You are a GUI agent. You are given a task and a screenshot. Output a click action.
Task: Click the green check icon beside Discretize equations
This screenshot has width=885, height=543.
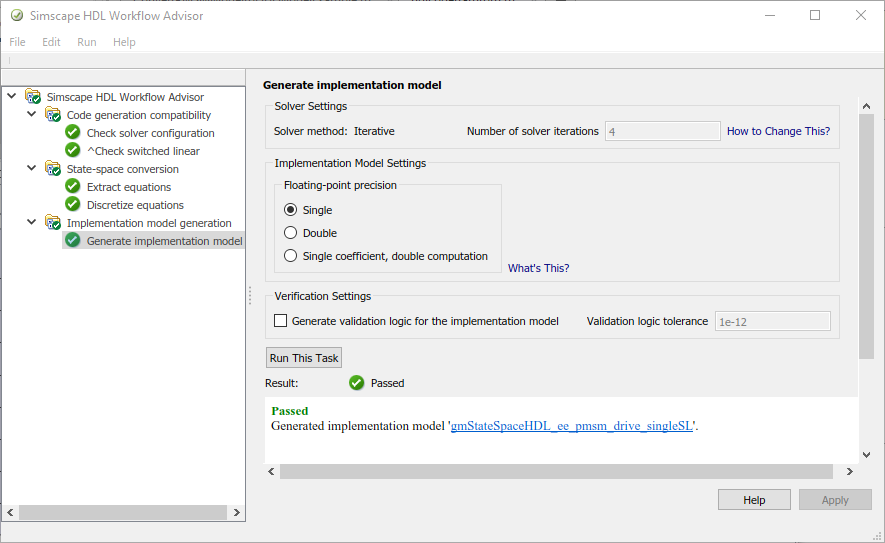pyautogui.click(x=72, y=205)
